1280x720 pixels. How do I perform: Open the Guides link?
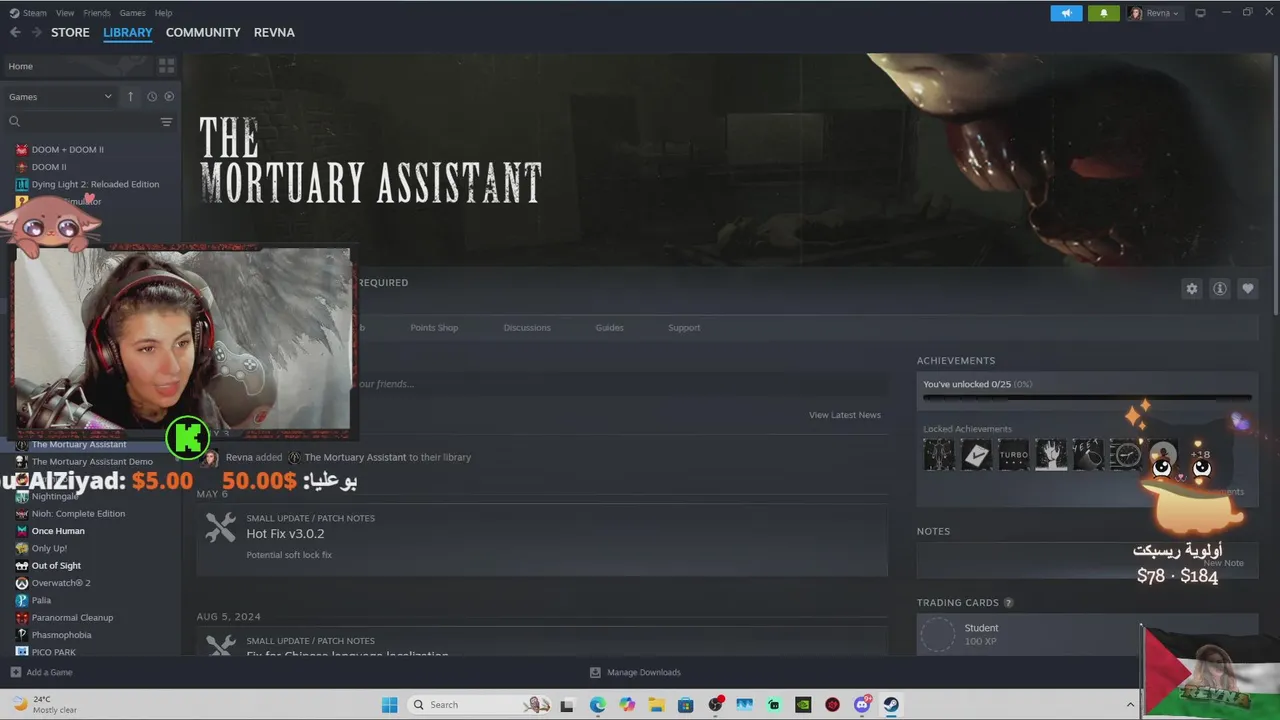pyautogui.click(x=609, y=328)
